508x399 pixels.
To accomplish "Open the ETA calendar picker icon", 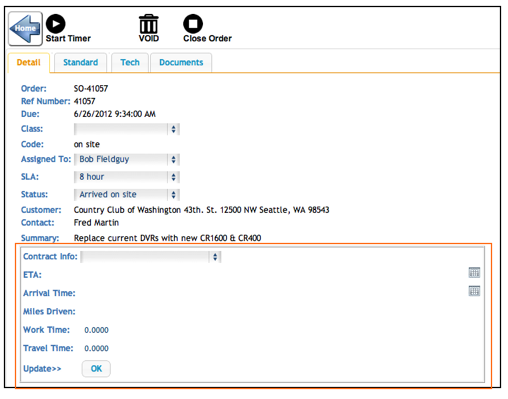I will pyautogui.click(x=474, y=273).
